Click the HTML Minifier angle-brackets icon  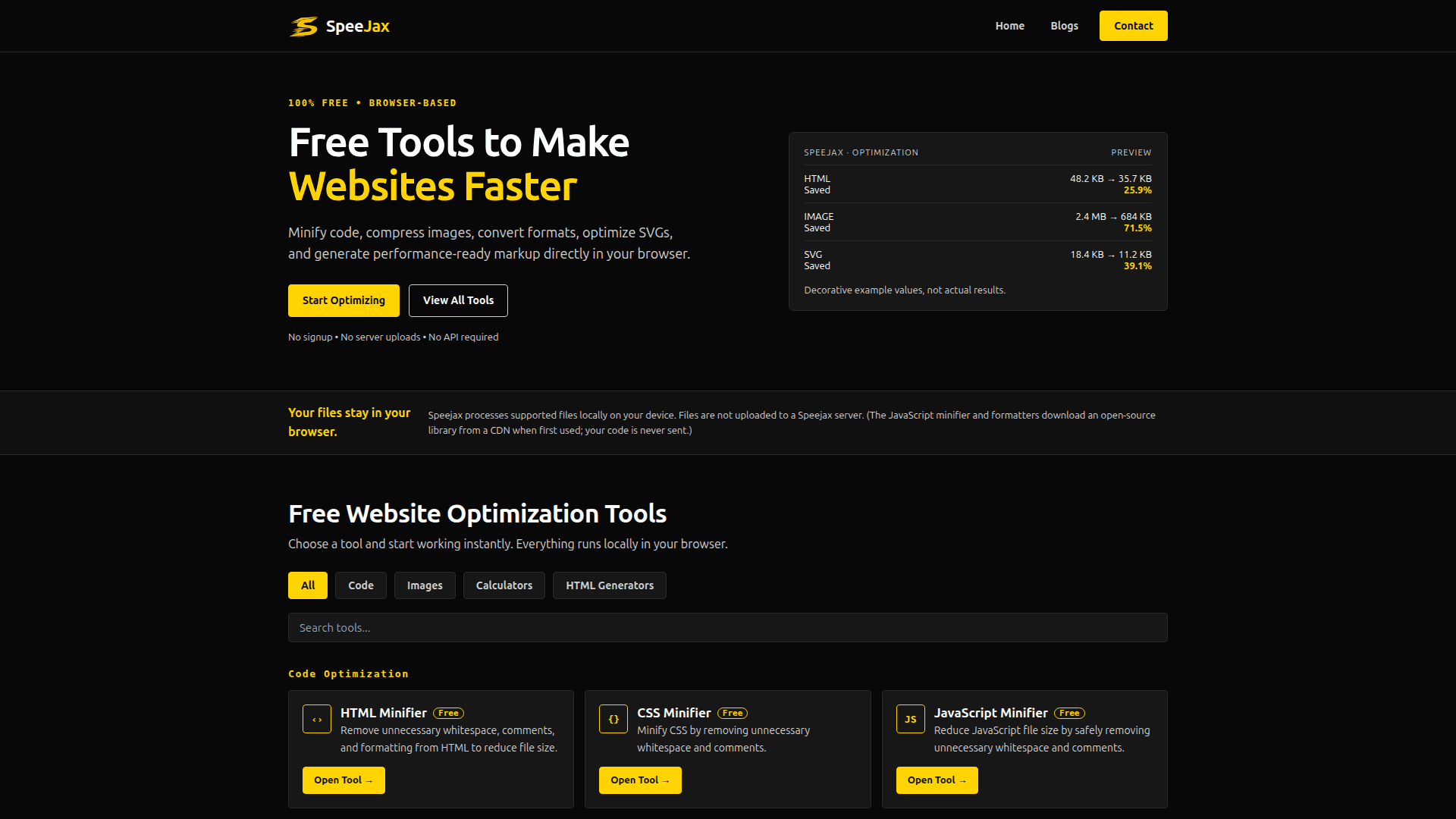[x=317, y=719]
